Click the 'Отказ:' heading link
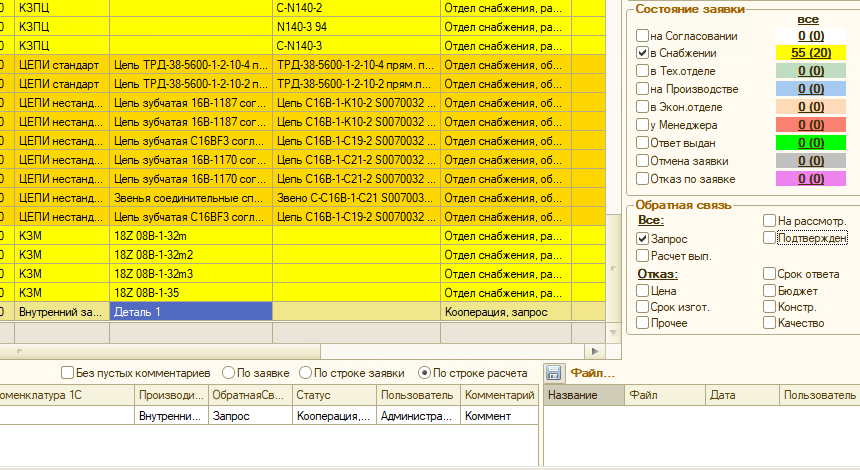Viewport: 860px width, 470px height. coord(657,274)
